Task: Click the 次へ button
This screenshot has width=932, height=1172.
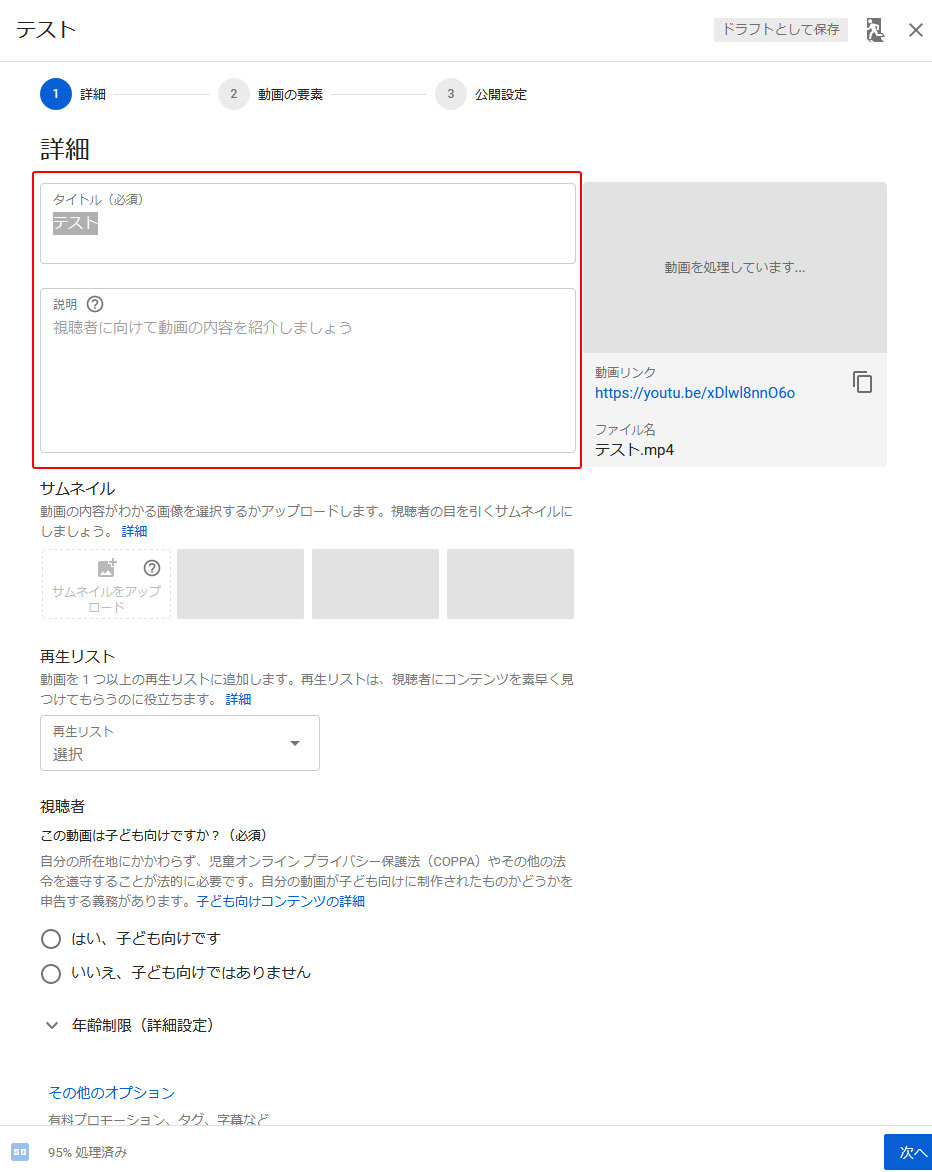Action: (908, 1152)
